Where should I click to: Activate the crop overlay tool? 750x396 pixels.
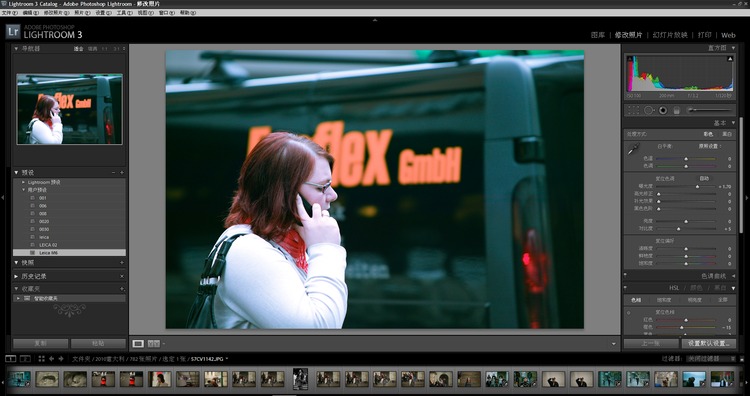coord(633,110)
